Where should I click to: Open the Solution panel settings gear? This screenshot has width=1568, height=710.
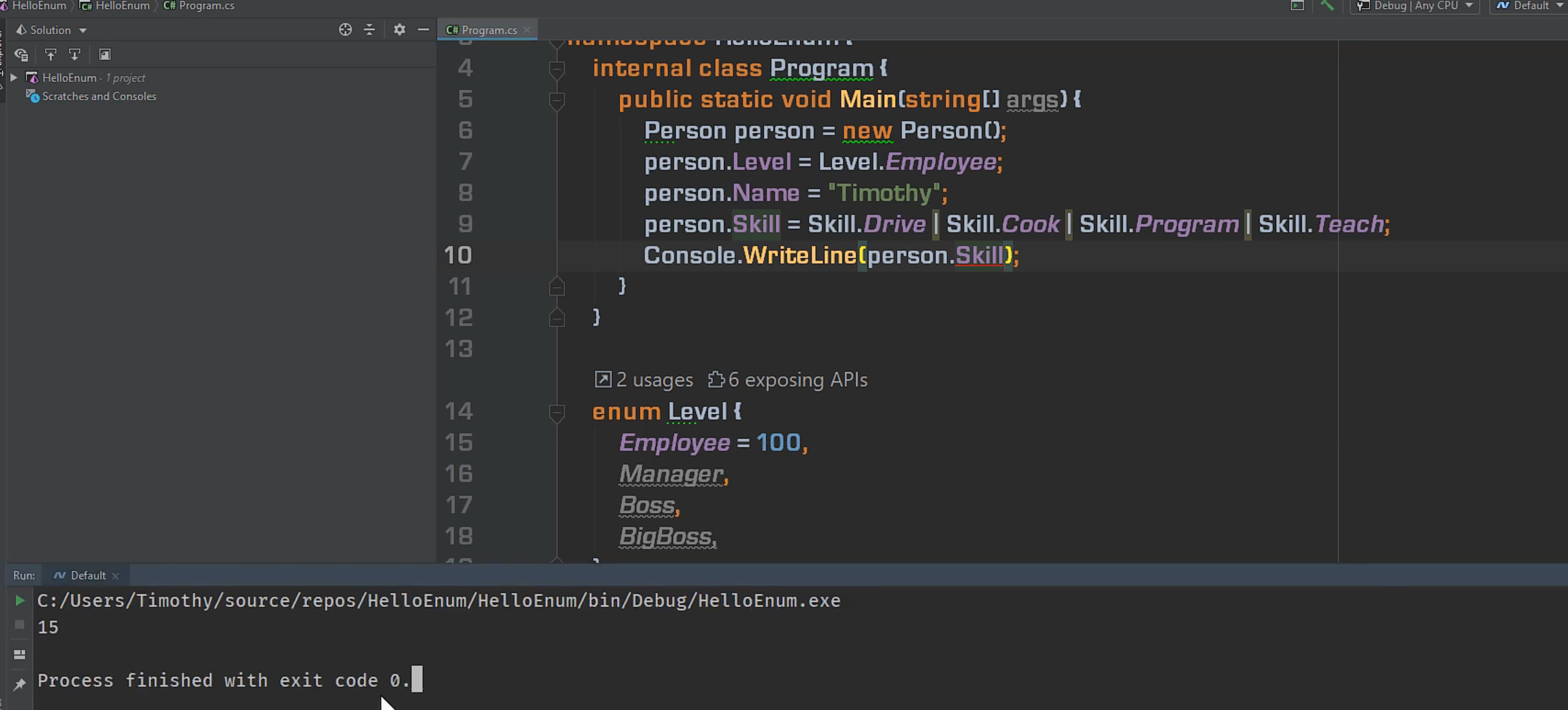point(400,29)
